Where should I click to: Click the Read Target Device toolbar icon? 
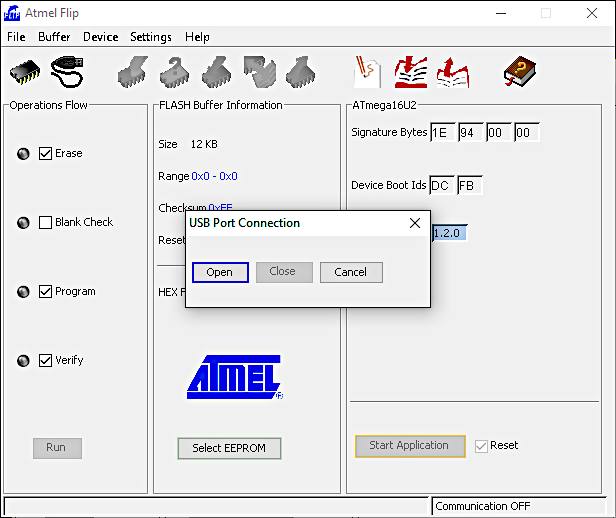[x=301, y=71]
